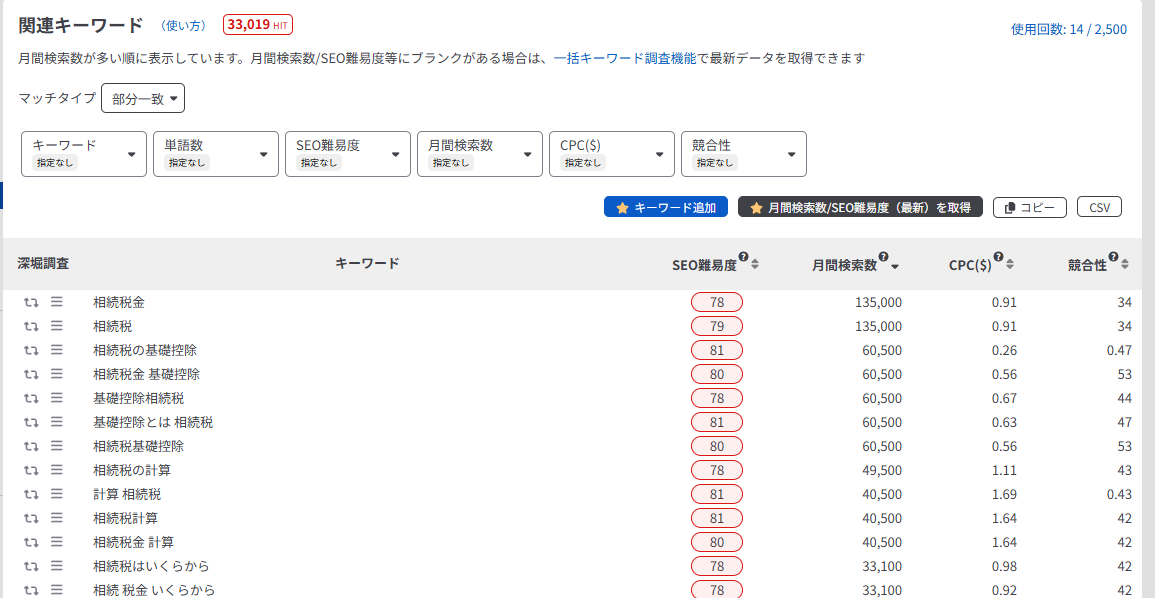Export results with the CSV button
Screen dimensions: 1155x598
click(1099, 206)
